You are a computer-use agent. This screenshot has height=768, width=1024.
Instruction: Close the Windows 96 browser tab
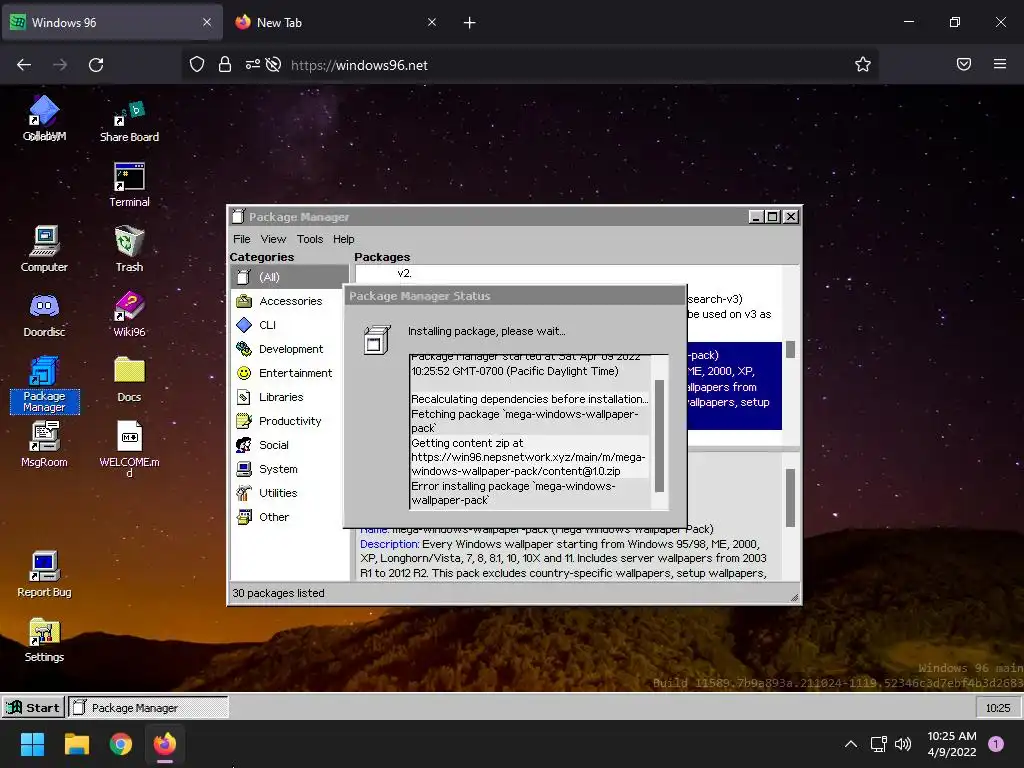tap(206, 23)
